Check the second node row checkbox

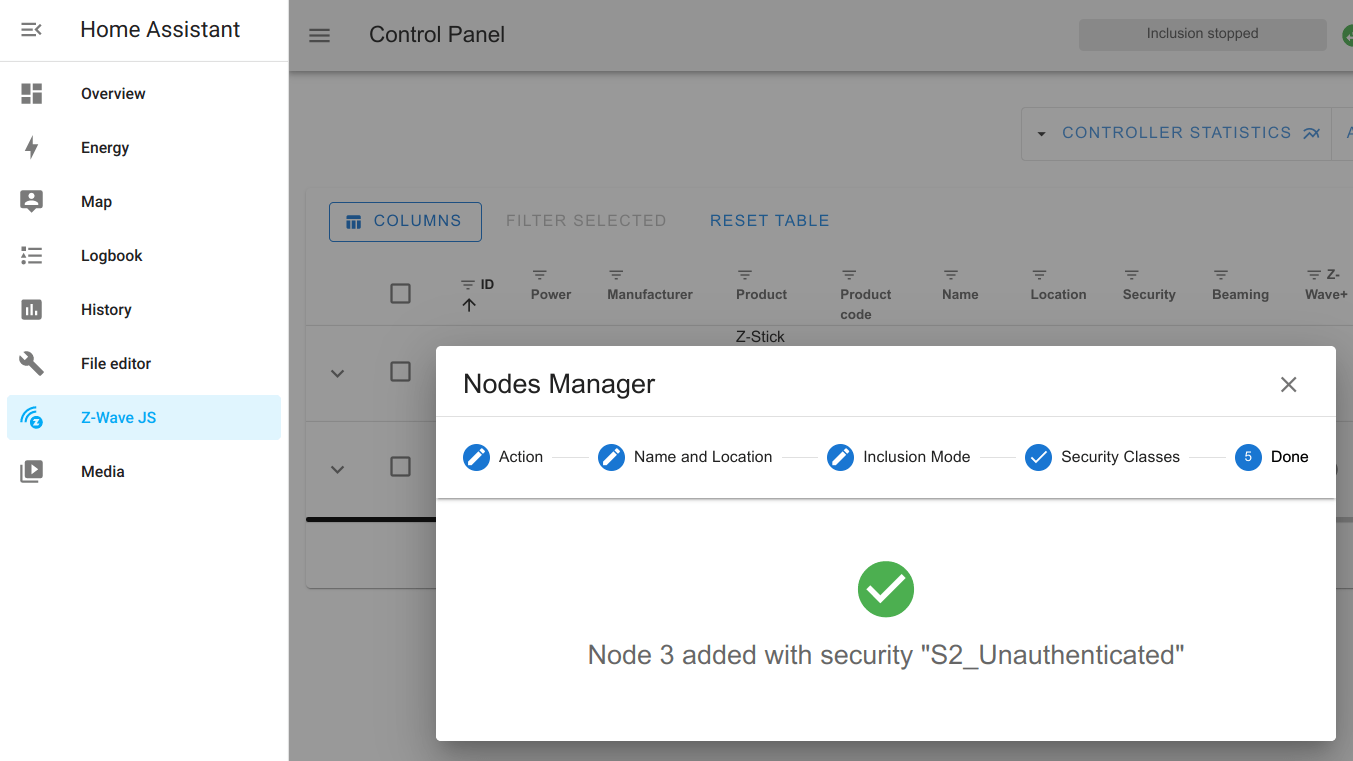pyautogui.click(x=400, y=468)
